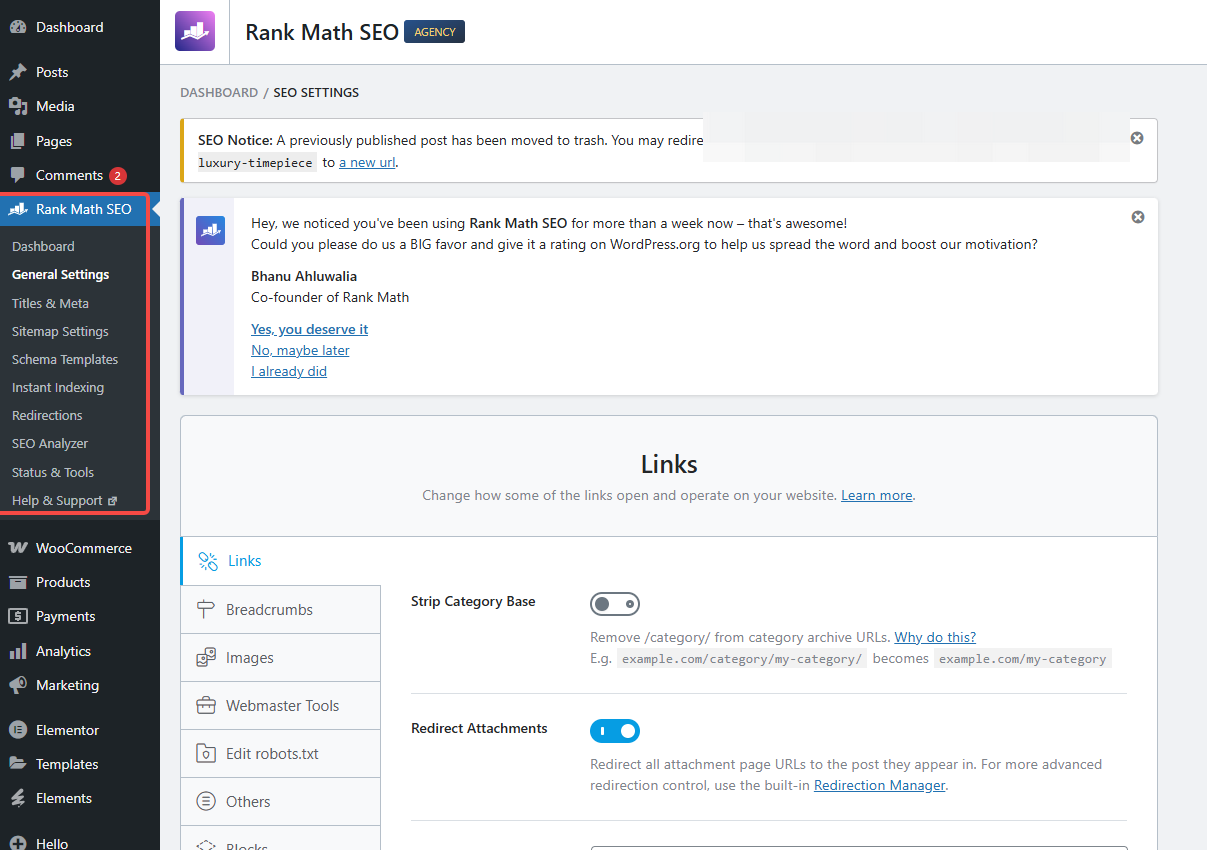Viewport: 1207px width, 850px height.
Task: Disable the Redirect Attachments toggle
Action: click(614, 731)
